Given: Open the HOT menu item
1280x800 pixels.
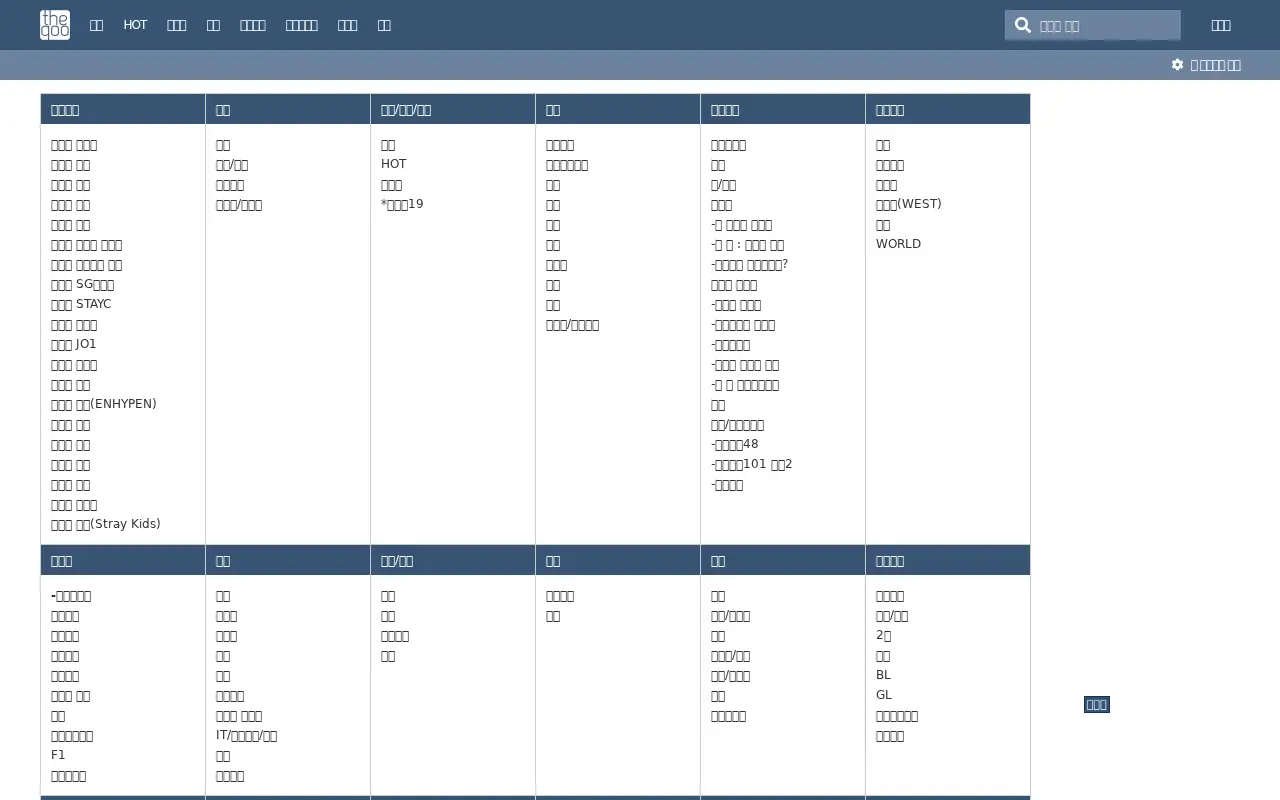Looking at the screenshot, I should [x=135, y=25].
